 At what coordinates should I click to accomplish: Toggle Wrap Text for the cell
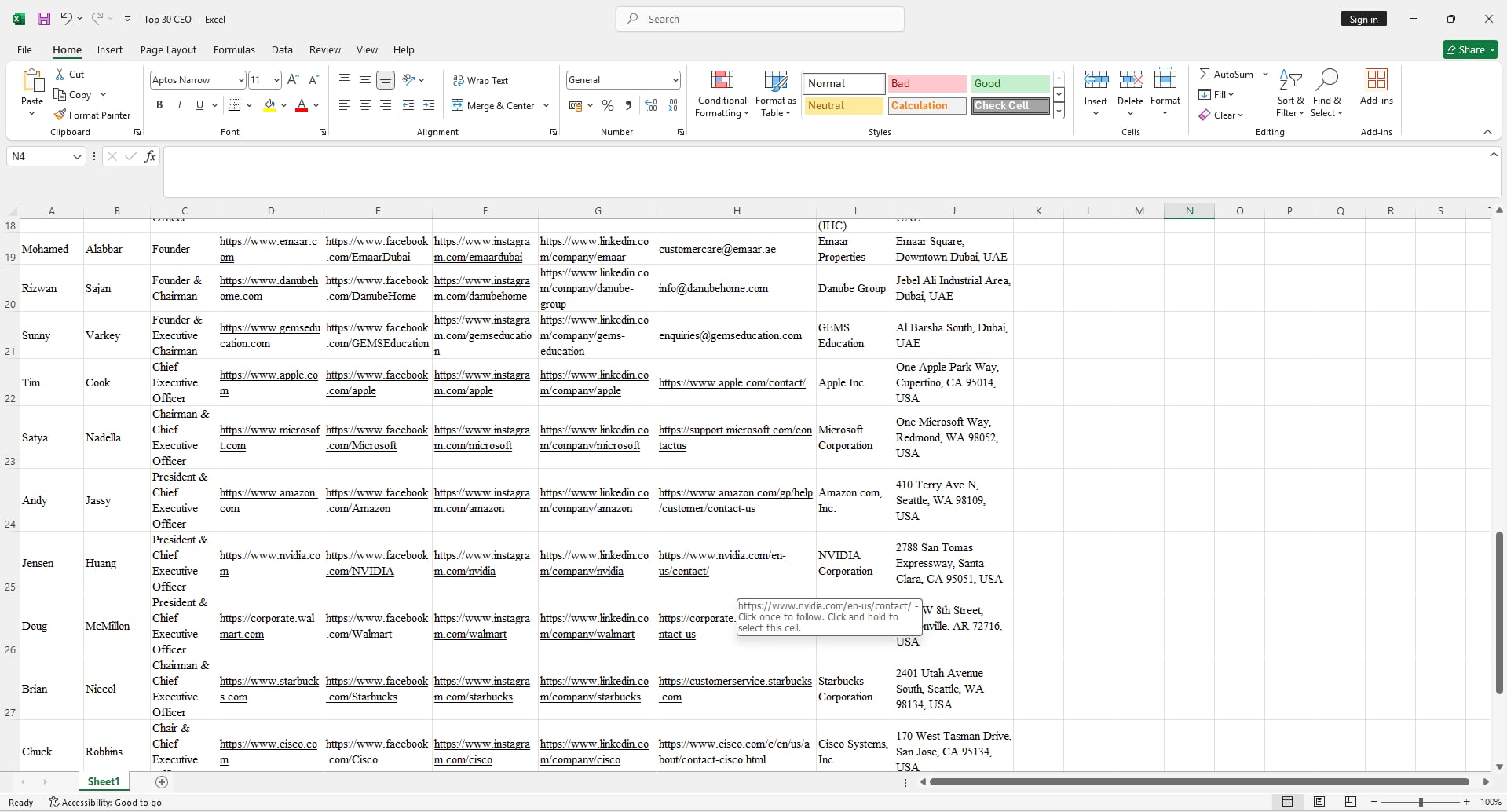pos(481,80)
